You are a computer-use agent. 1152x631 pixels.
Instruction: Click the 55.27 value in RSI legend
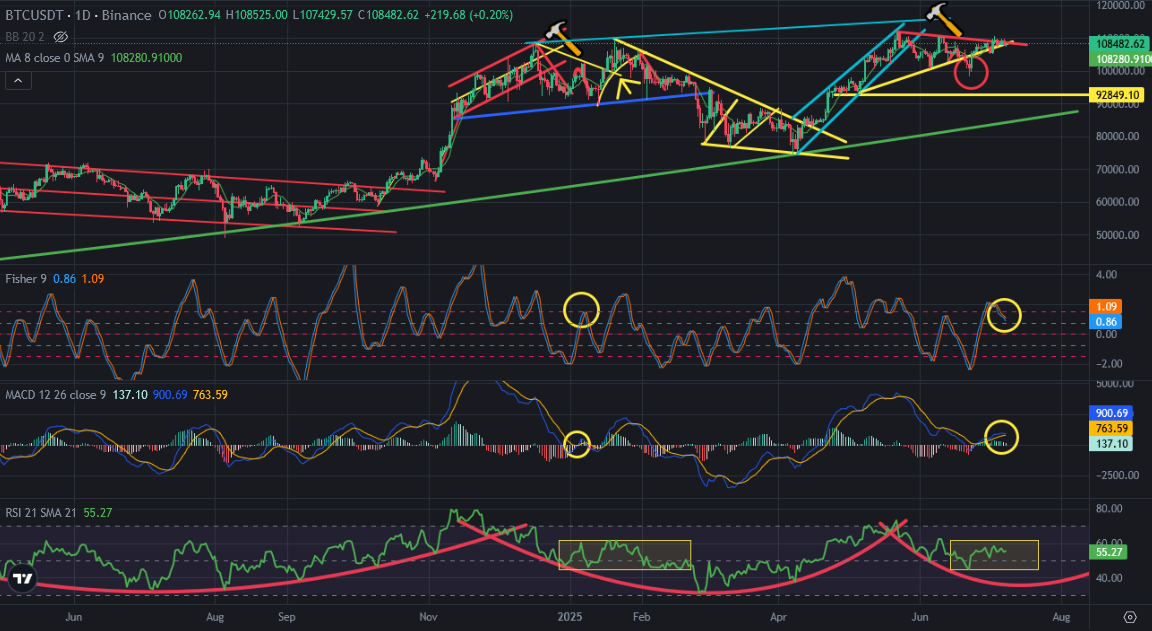tap(98, 513)
